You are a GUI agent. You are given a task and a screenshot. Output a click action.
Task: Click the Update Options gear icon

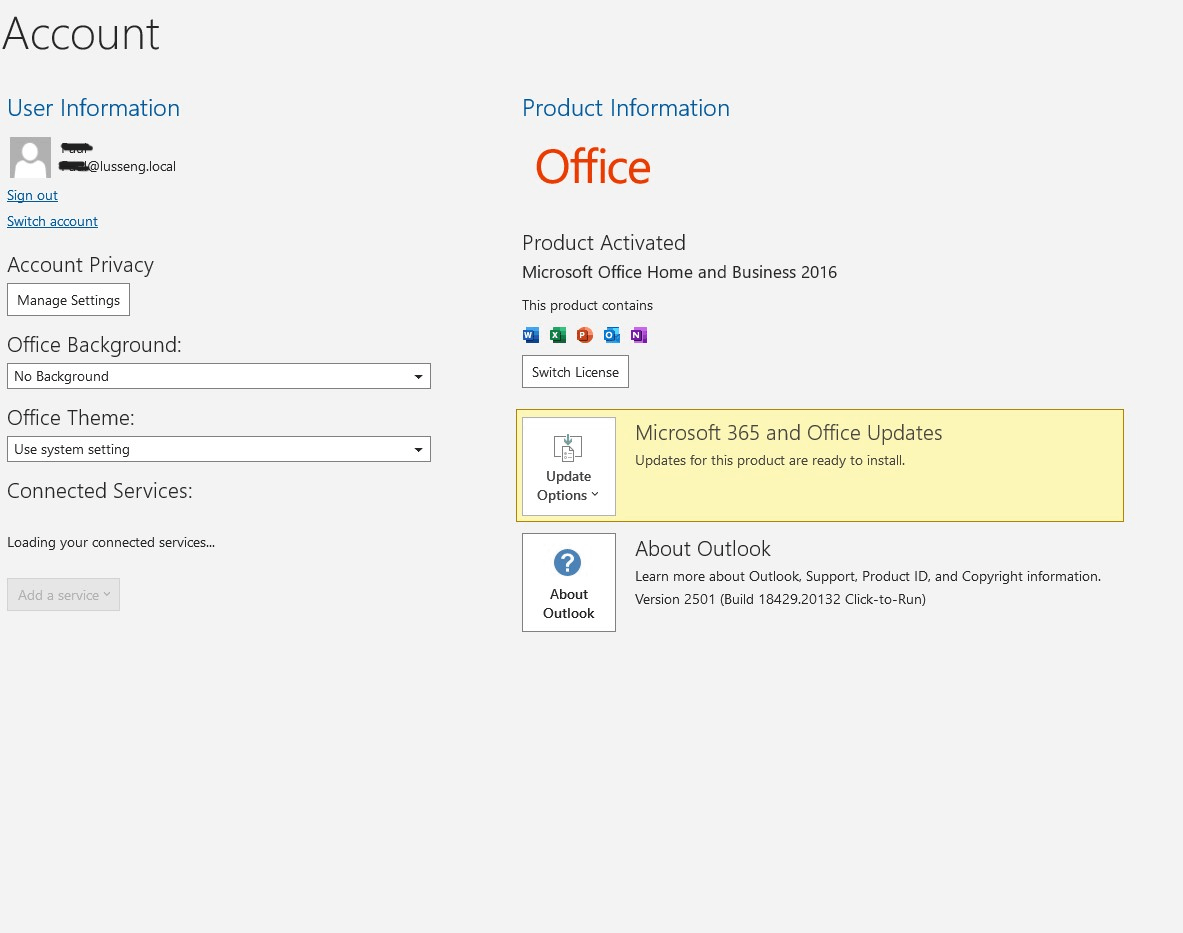(x=568, y=447)
